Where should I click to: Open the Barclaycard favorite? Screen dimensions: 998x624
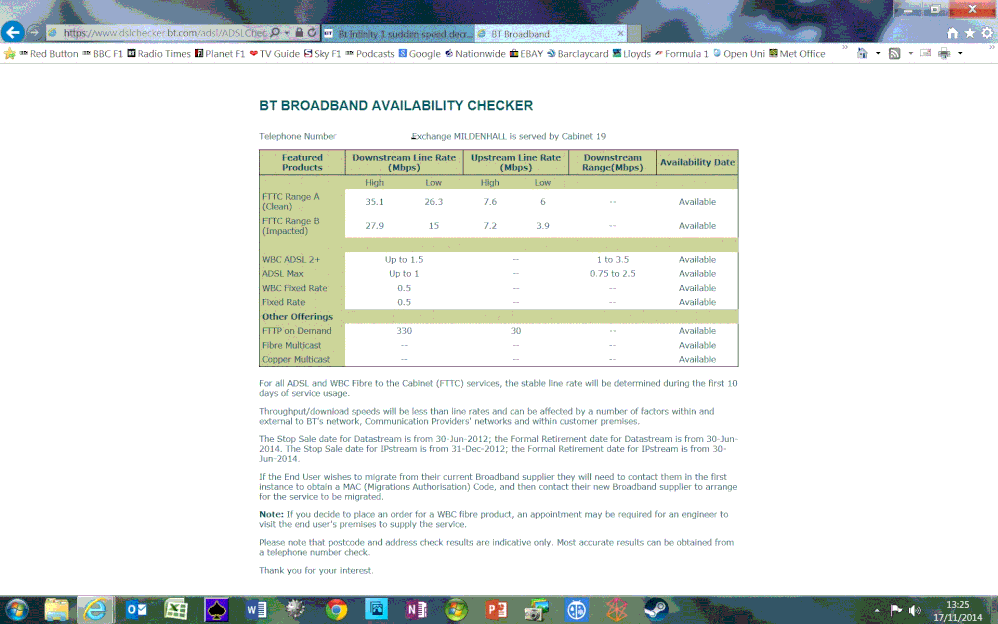pos(577,53)
